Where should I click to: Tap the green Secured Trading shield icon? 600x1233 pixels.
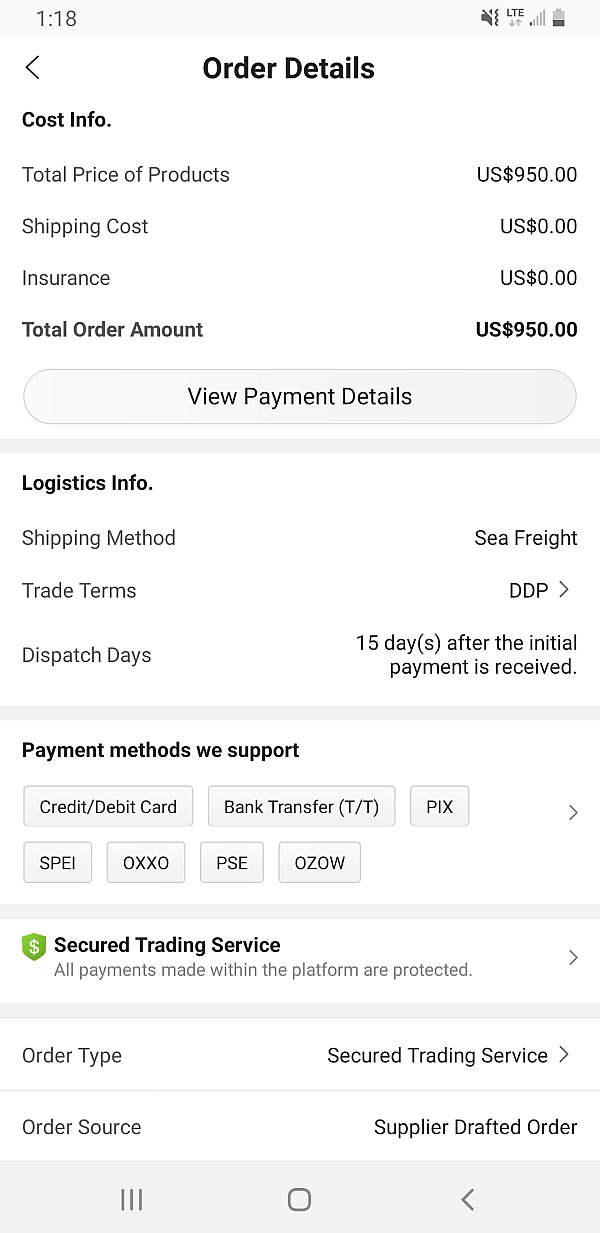point(34,946)
